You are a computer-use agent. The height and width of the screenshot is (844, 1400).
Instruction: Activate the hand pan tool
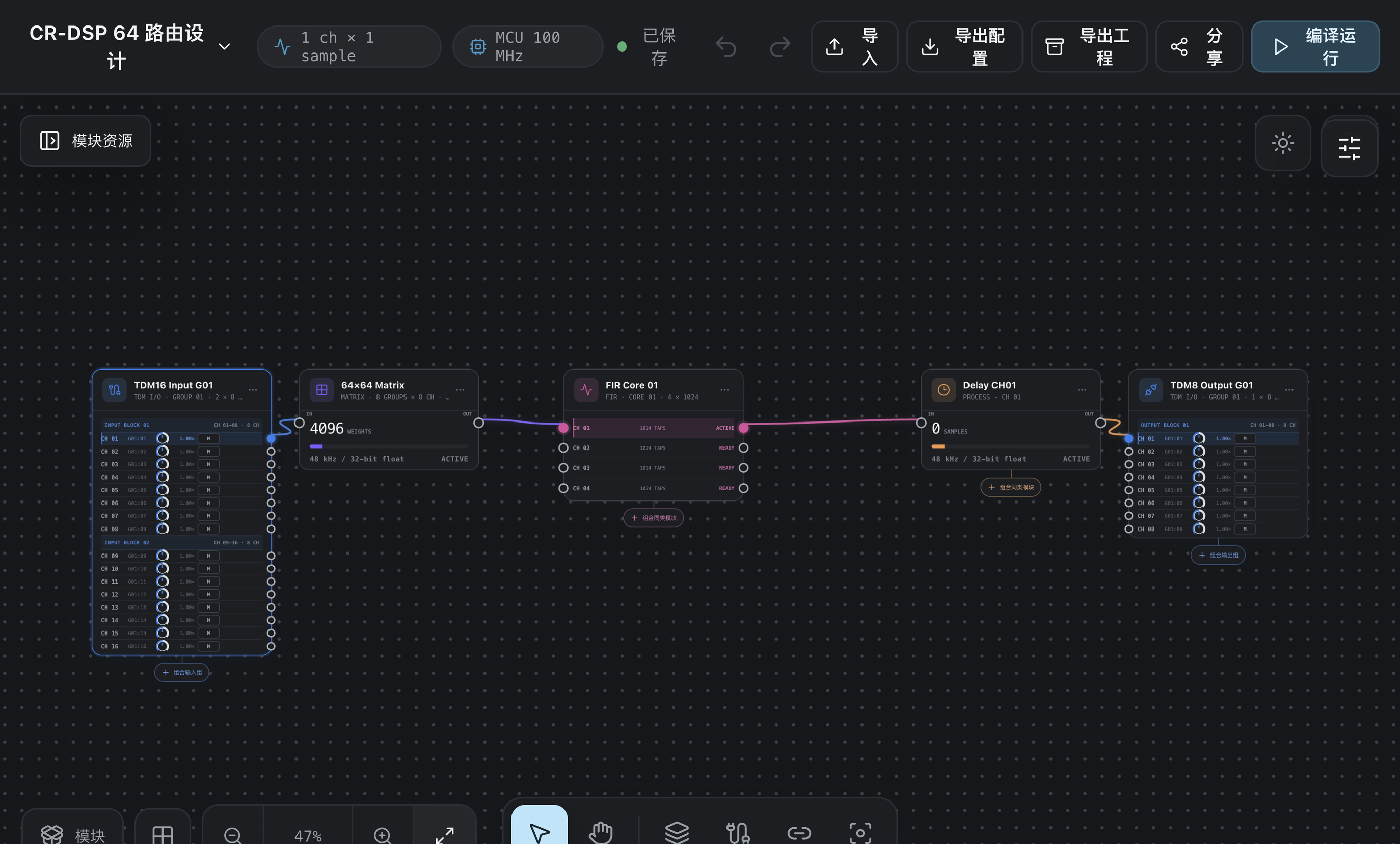point(601,833)
